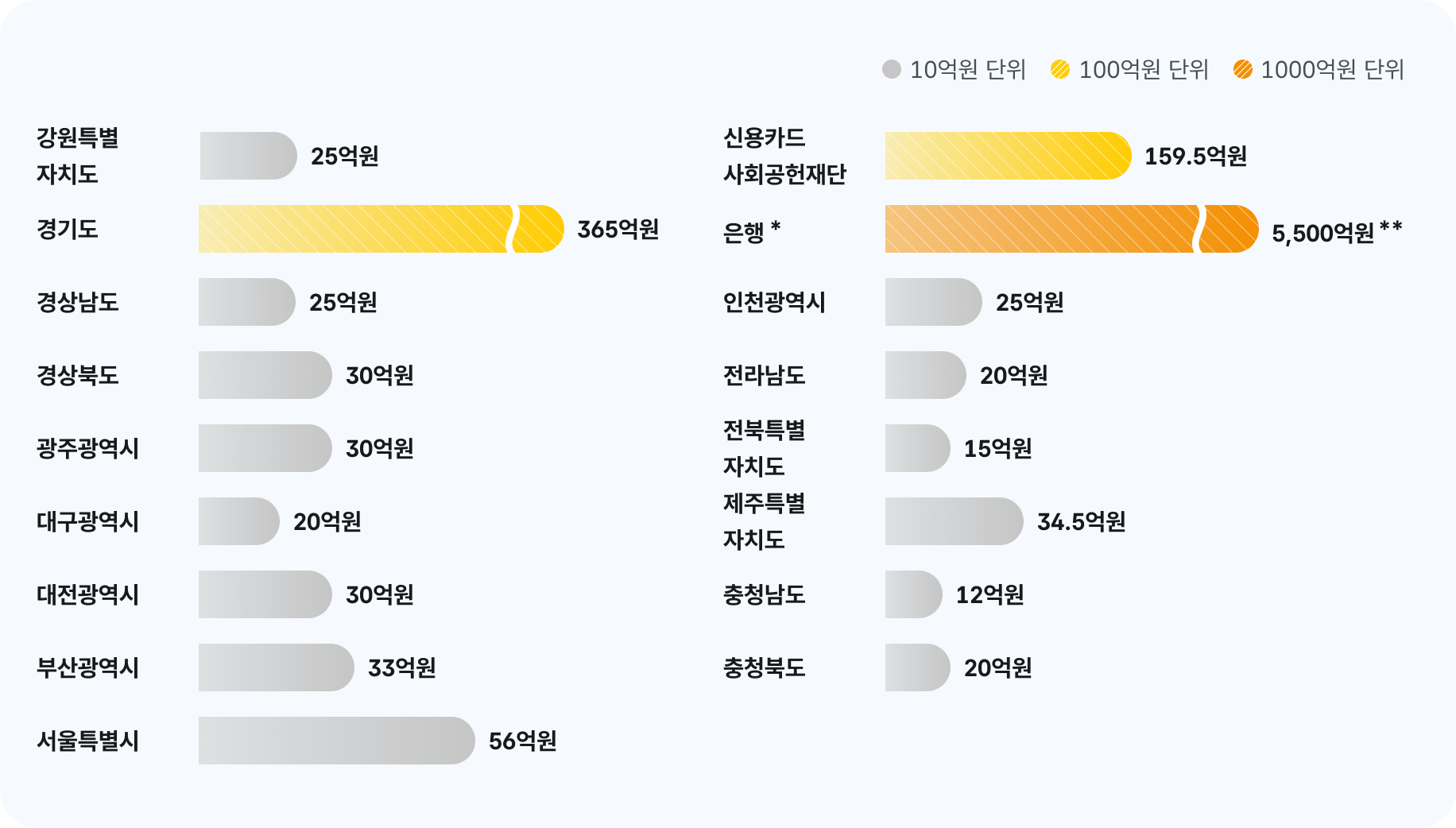
Task: Click the 5,500억원 value text
Action: pos(1322,233)
